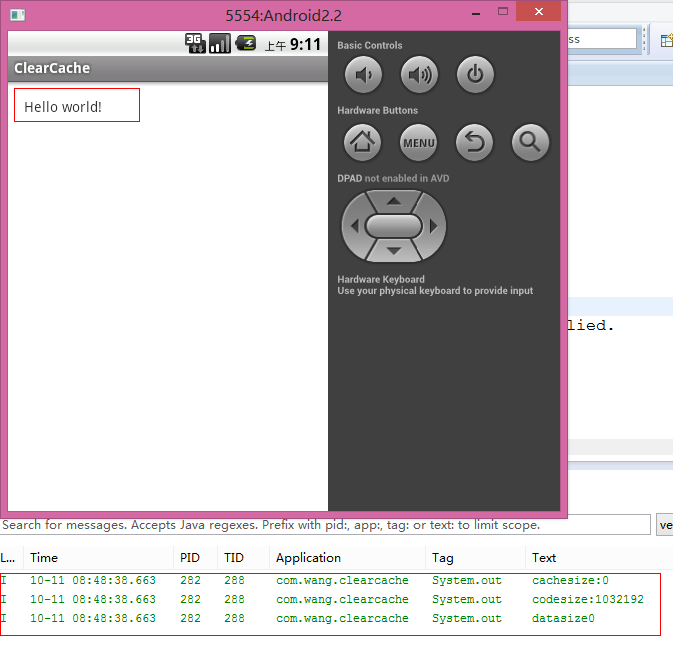The image size is (673, 647).
Task: Click the DPAD center button
Action: 394,226
